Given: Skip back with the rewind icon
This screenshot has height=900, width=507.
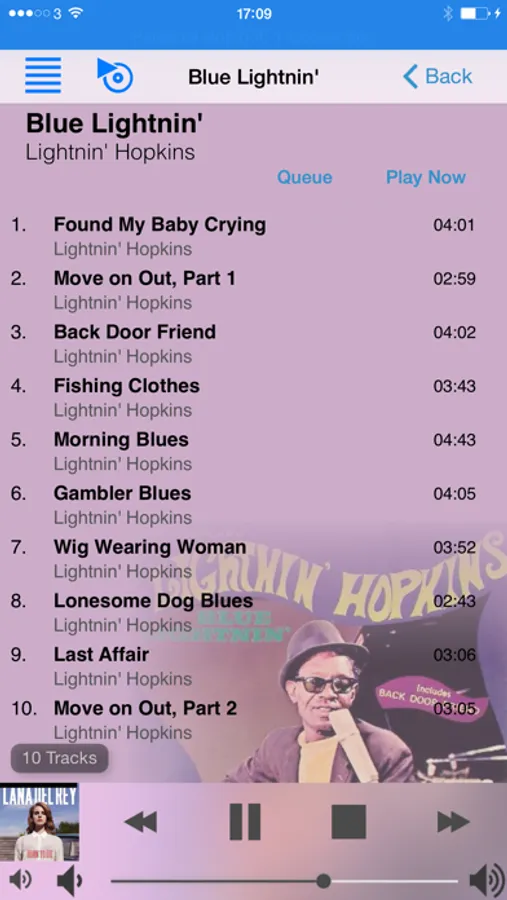Looking at the screenshot, I should 141,822.
